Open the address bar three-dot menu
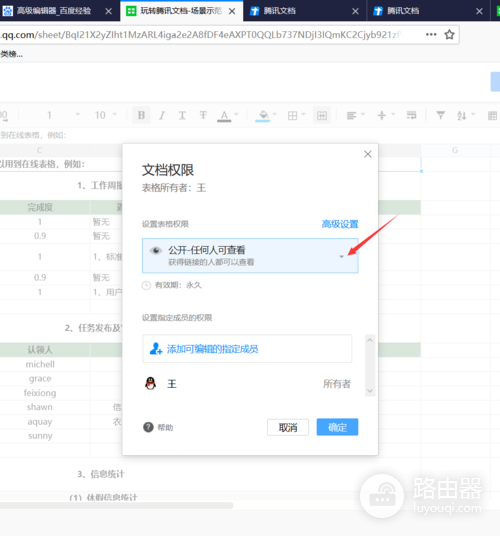Image resolution: width=500 pixels, height=536 pixels. click(x=431, y=34)
